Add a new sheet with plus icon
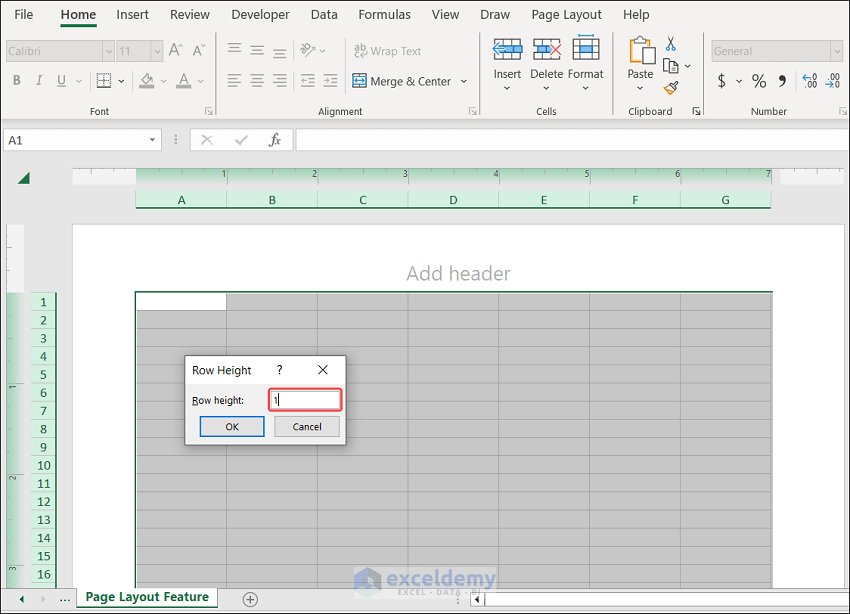Viewport: 850px width, 614px height. (250, 599)
